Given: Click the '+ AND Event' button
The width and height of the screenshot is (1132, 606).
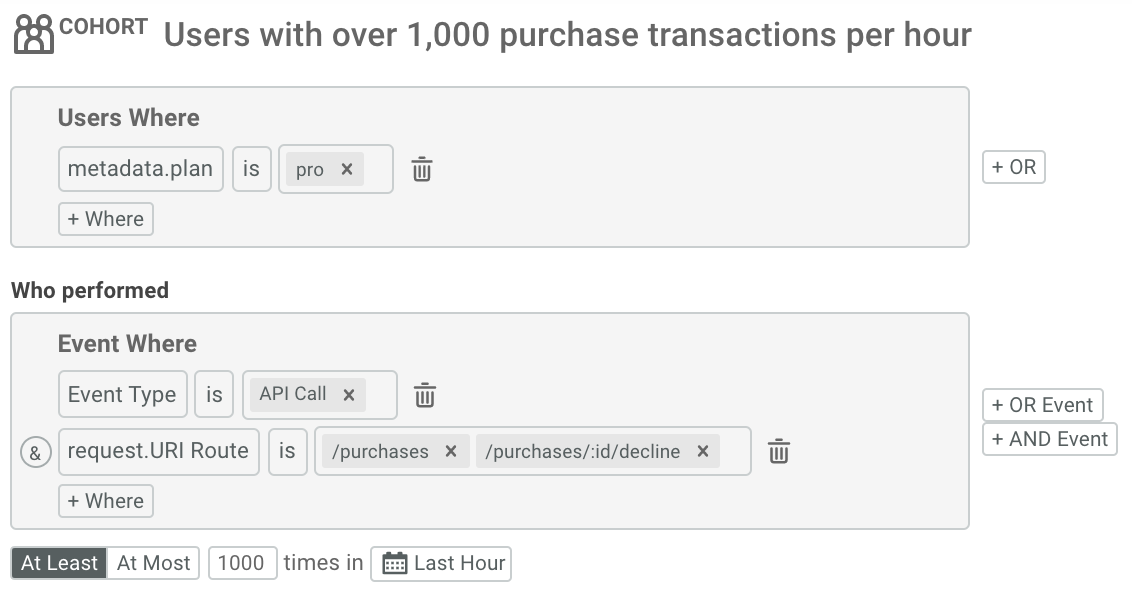Looking at the screenshot, I should [x=1050, y=439].
